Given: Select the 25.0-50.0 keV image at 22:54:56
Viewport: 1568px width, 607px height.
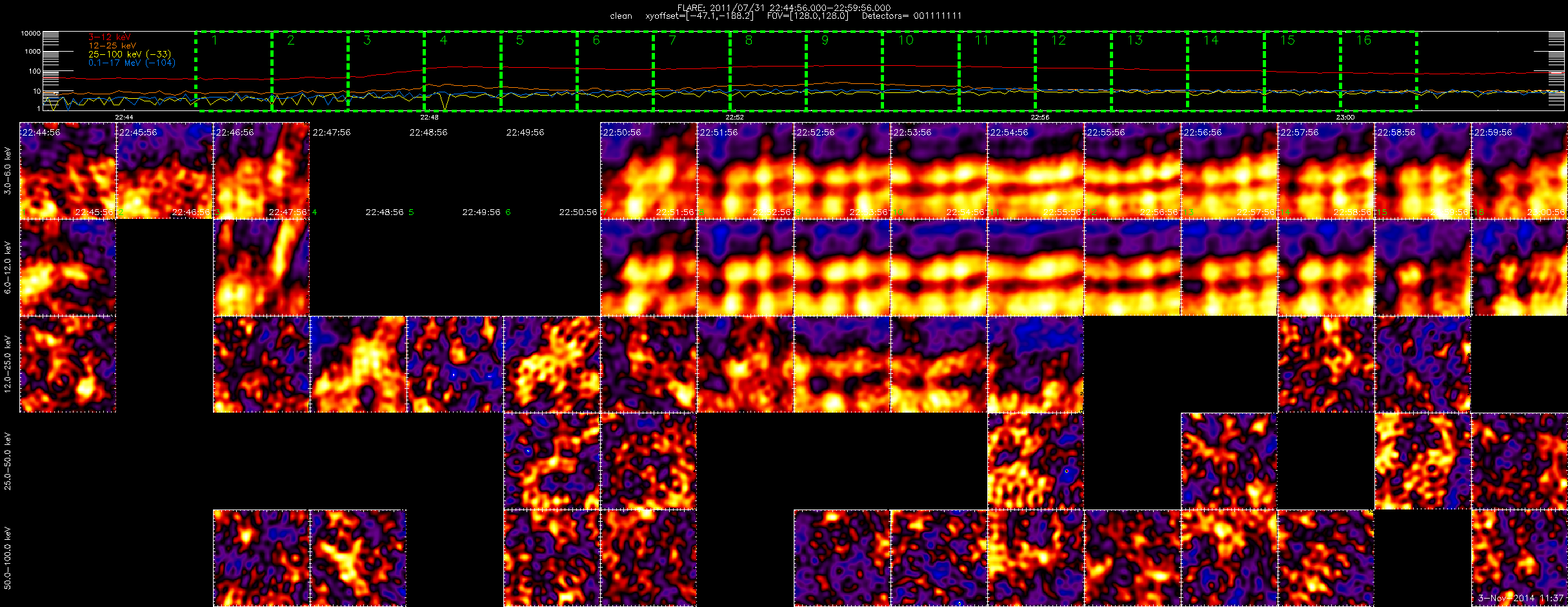Looking at the screenshot, I should [1036, 461].
